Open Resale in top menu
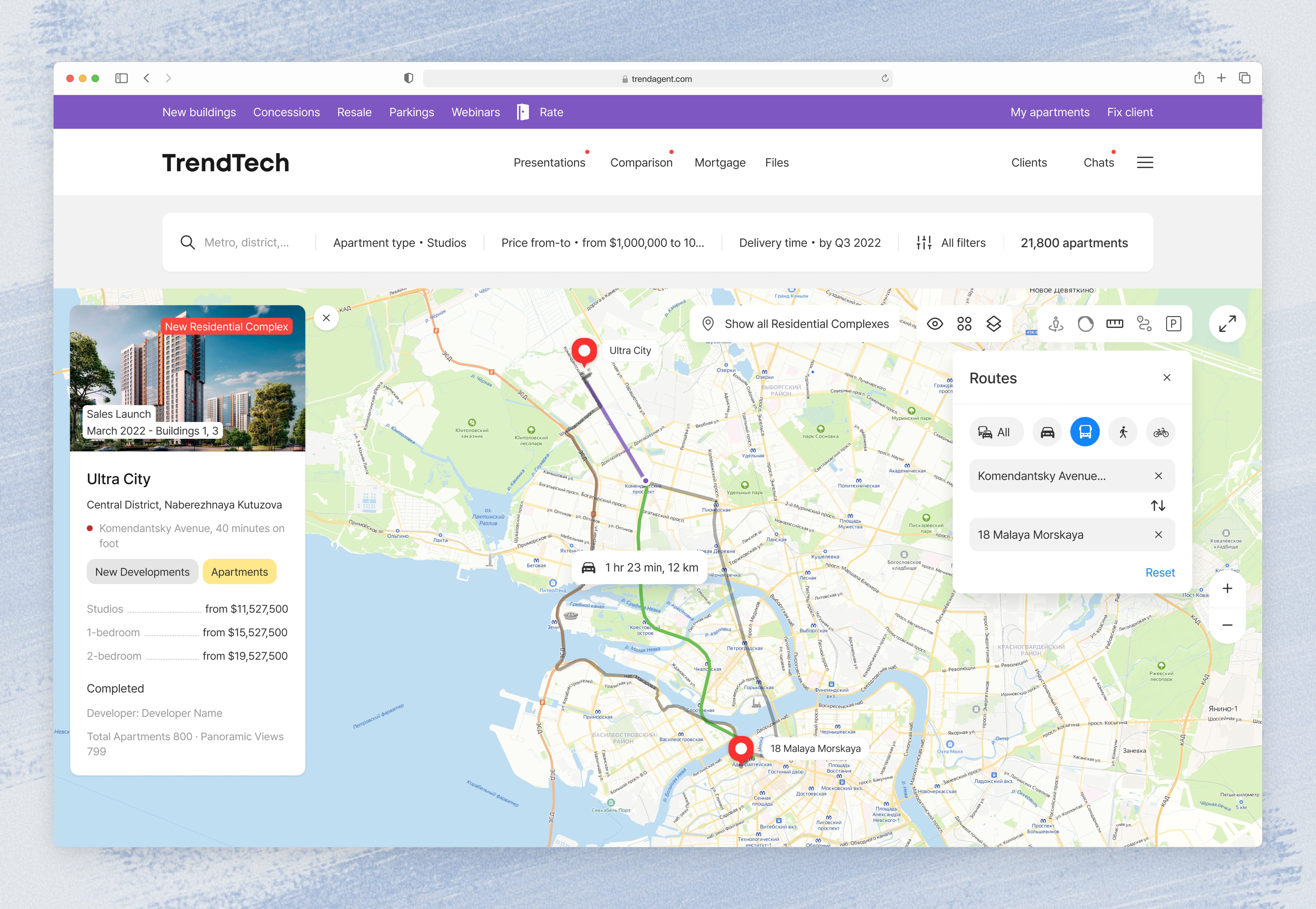Image resolution: width=1316 pixels, height=909 pixels. [x=354, y=112]
